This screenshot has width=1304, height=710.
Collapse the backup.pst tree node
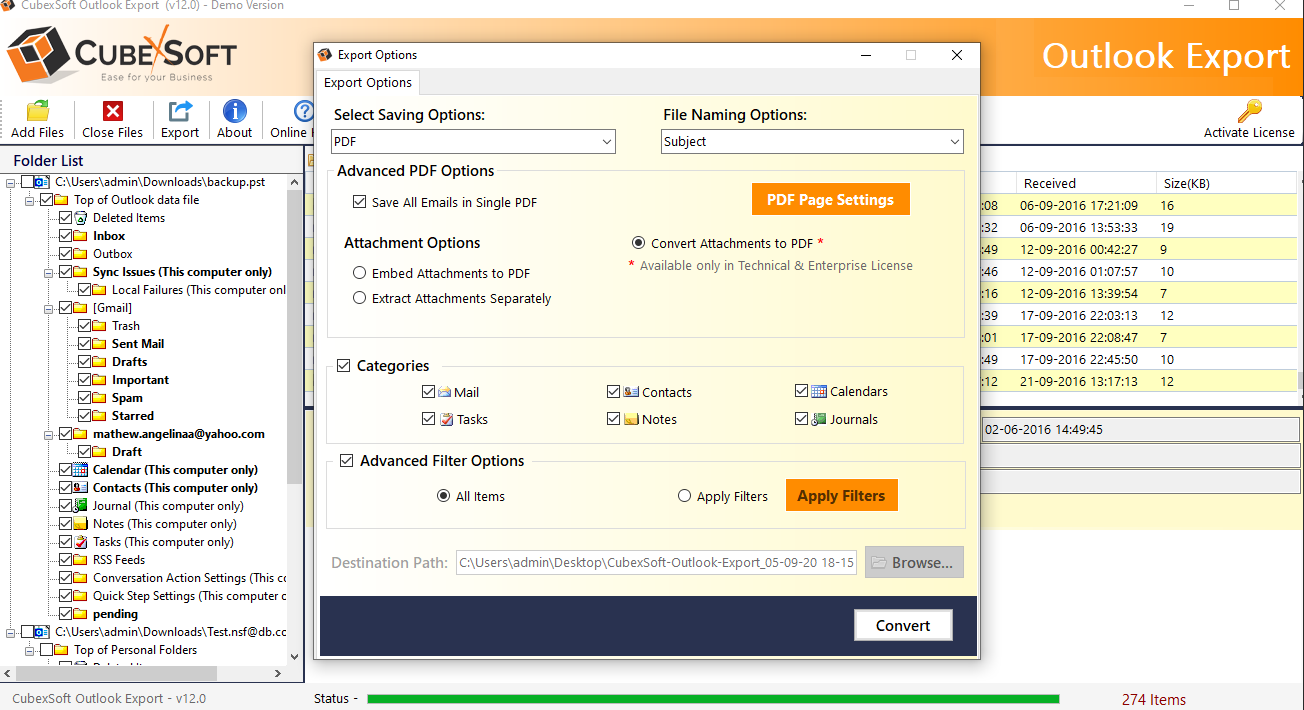click(x=11, y=182)
